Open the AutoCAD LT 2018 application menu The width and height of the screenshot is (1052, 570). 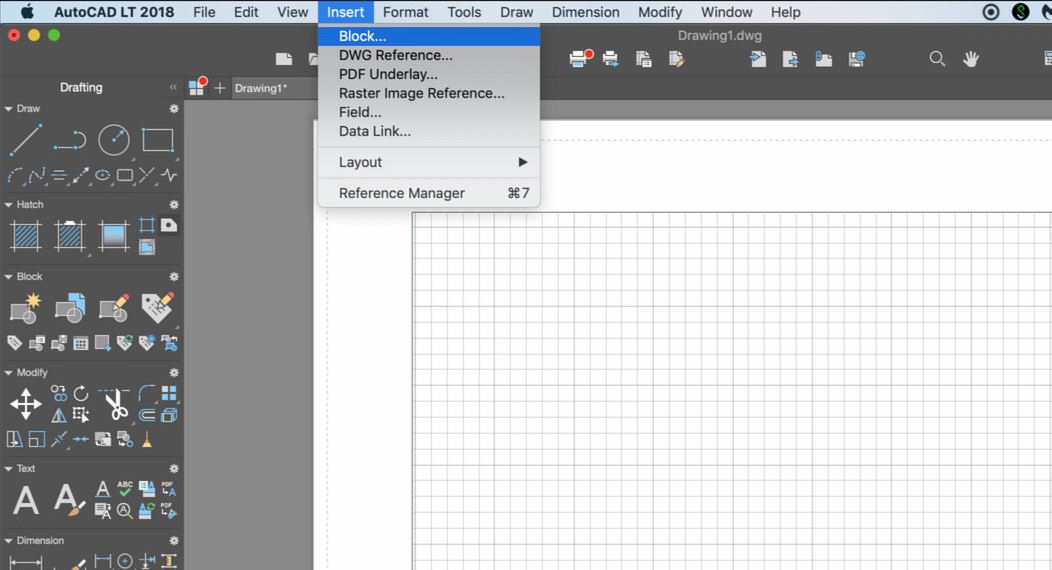click(x=113, y=12)
